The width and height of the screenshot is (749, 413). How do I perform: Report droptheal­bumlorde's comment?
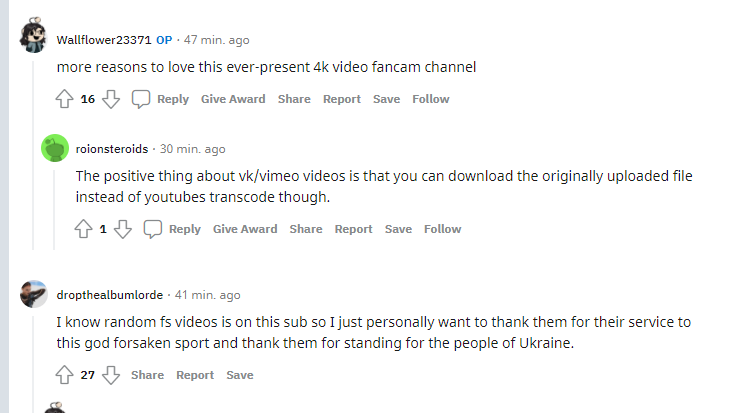[195, 375]
